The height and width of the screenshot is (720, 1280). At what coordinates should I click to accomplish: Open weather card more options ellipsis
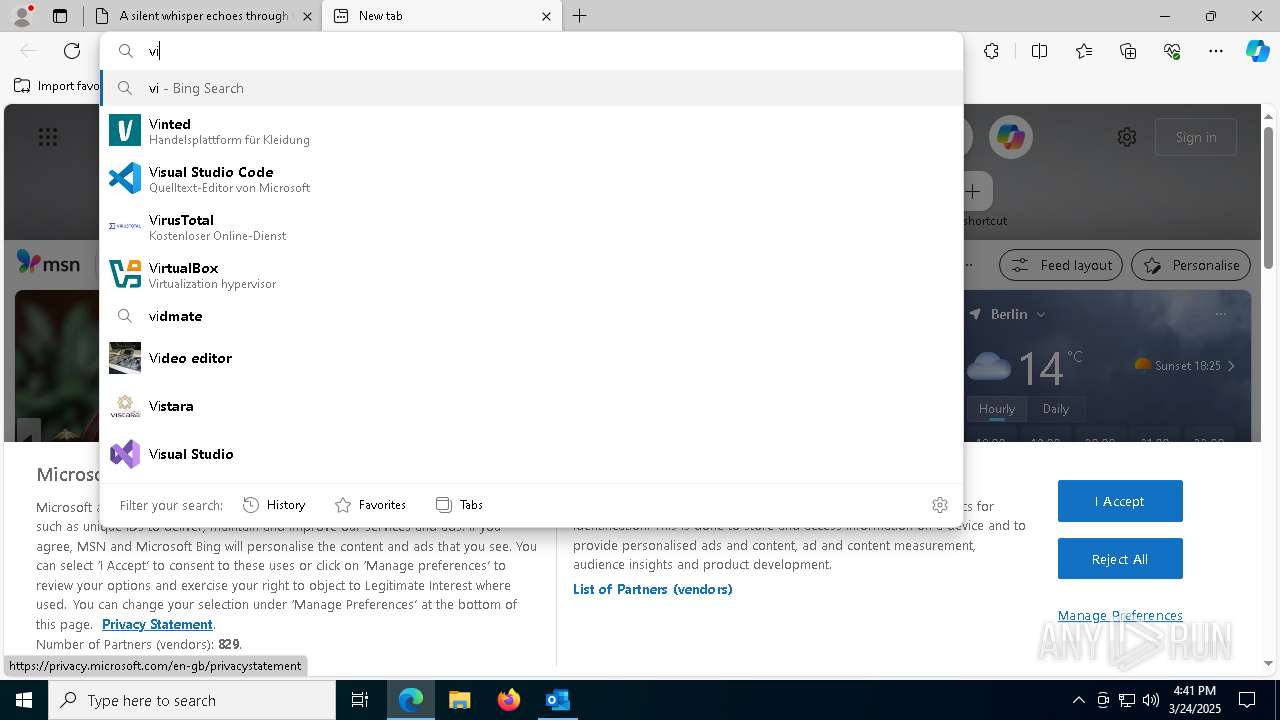[x=1220, y=314]
